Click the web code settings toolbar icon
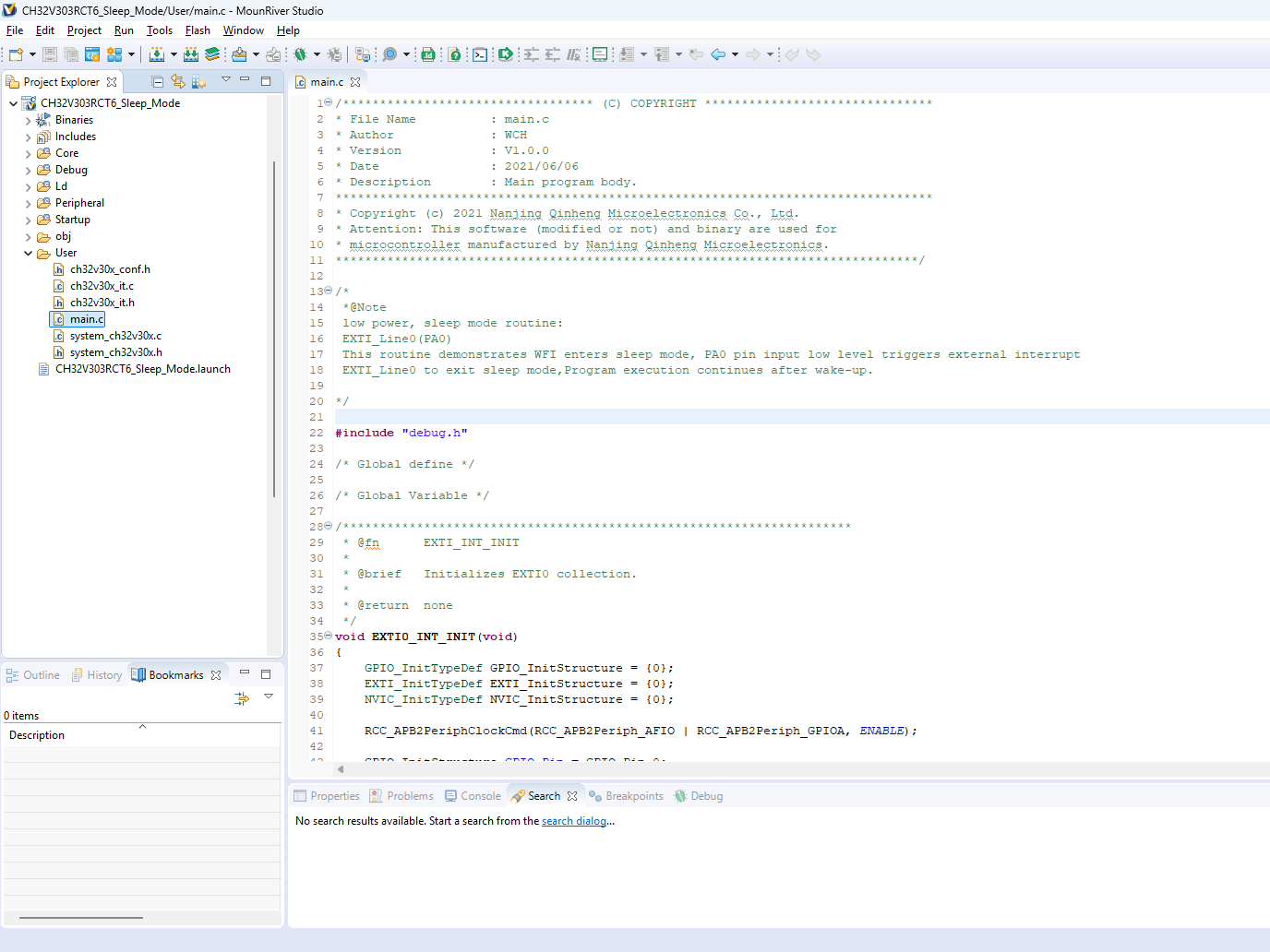This screenshot has width=1270, height=952. (92, 54)
